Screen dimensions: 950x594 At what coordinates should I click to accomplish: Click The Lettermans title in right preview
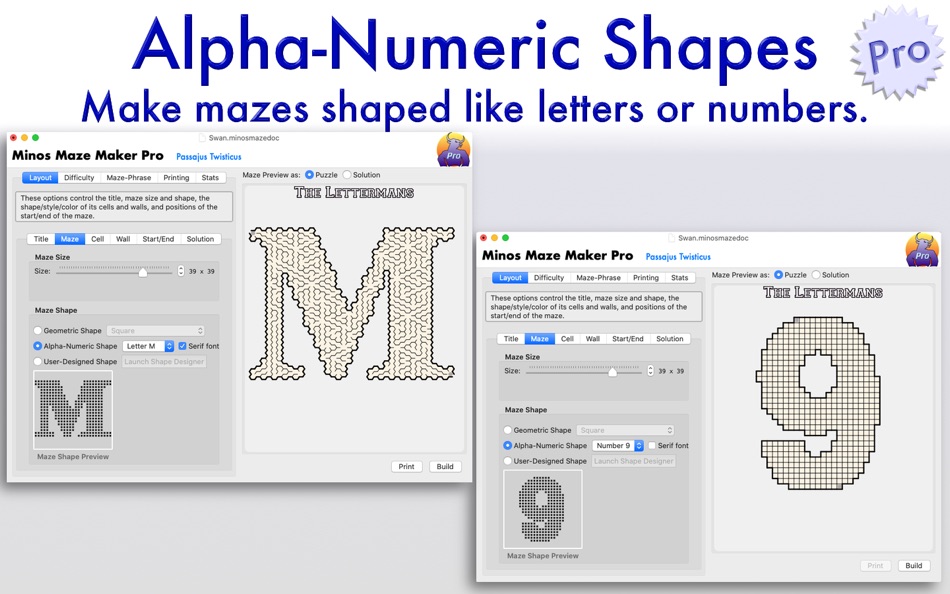point(823,293)
